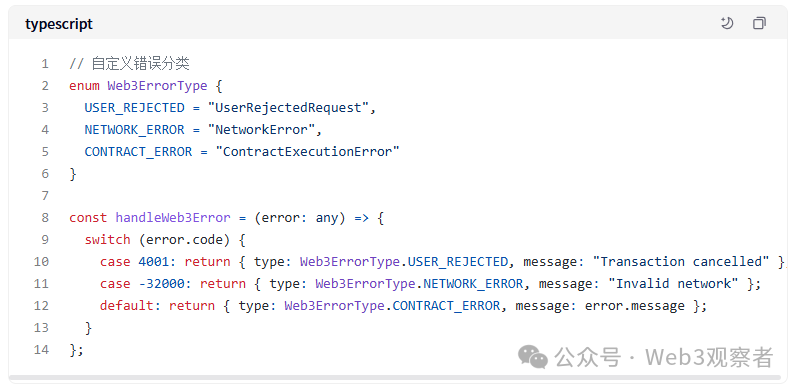Image resolution: width=799 pixels, height=389 pixels.
Task: Click the typescript language label
Action: click(x=59, y=24)
